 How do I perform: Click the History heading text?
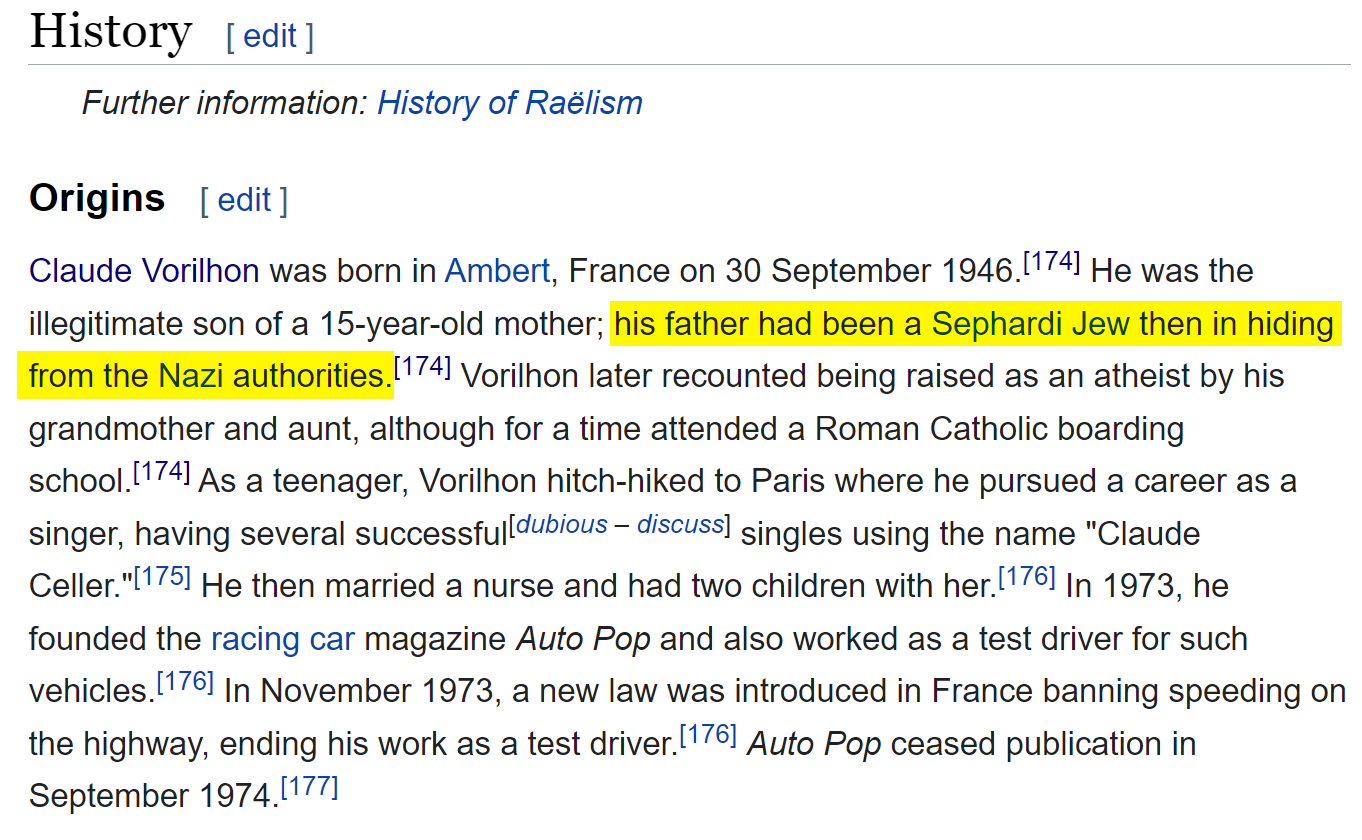110,31
